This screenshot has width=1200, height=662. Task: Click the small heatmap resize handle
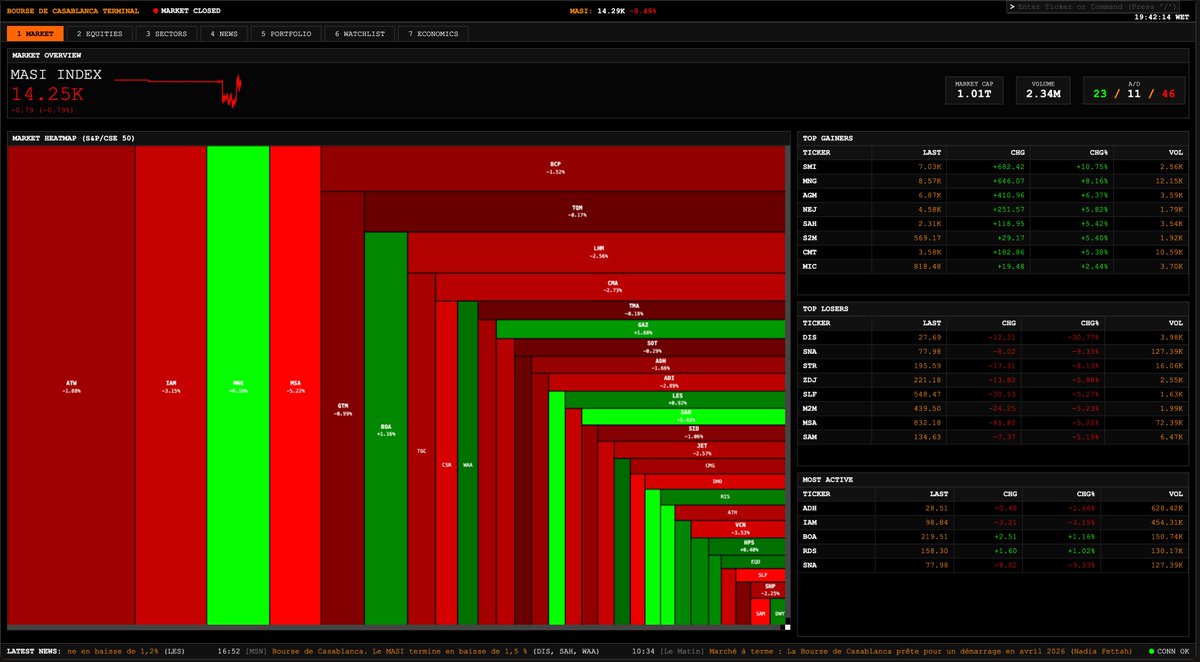(786, 627)
